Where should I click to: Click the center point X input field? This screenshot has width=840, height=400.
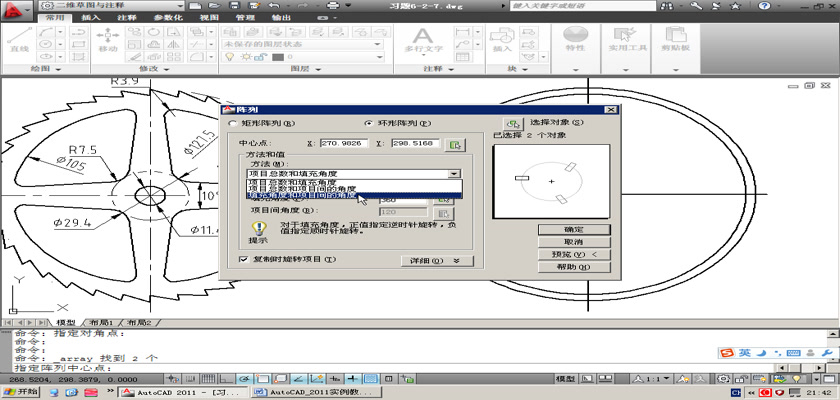(x=344, y=144)
